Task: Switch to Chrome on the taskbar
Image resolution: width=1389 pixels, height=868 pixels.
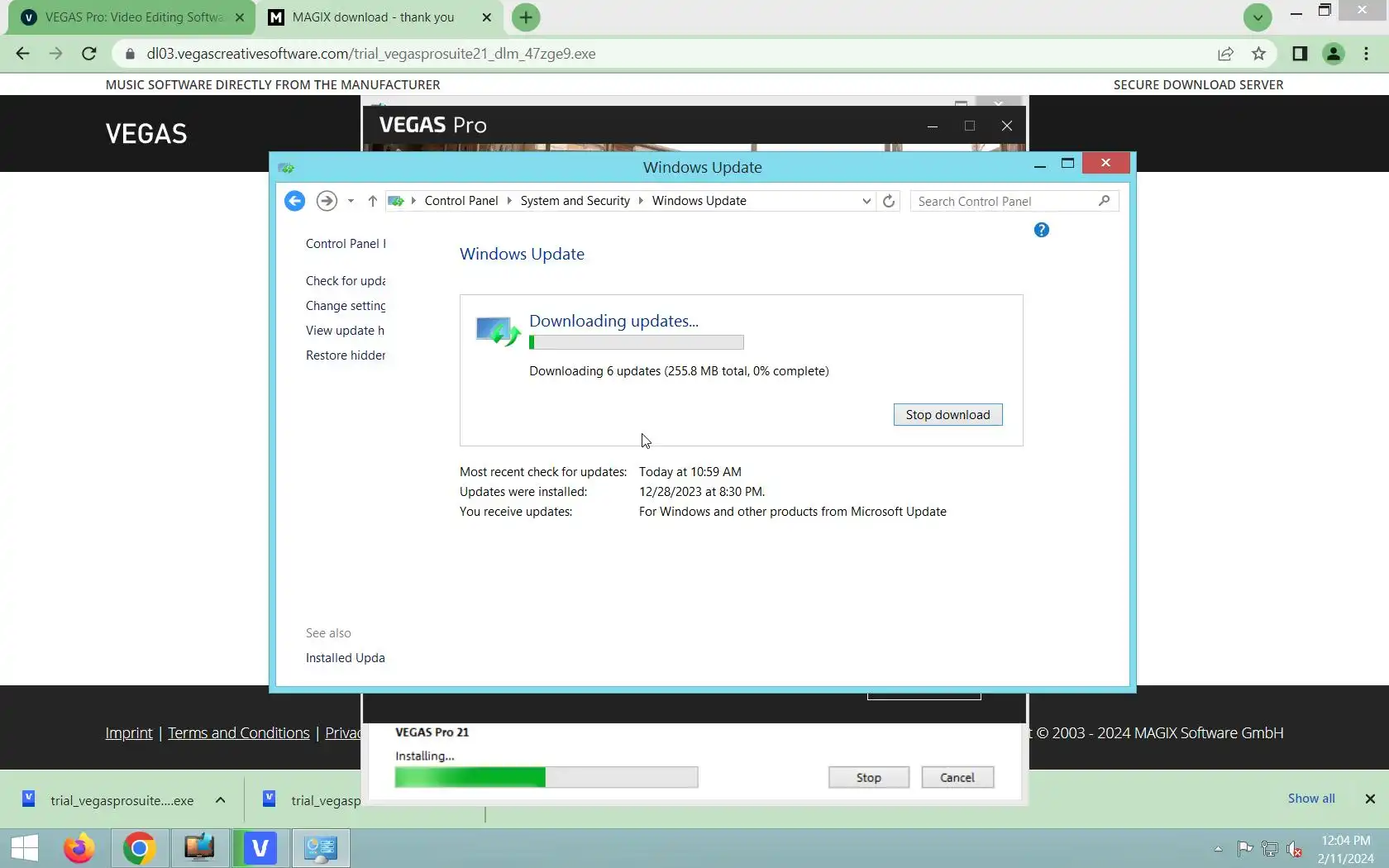Action: click(x=139, y=848)
